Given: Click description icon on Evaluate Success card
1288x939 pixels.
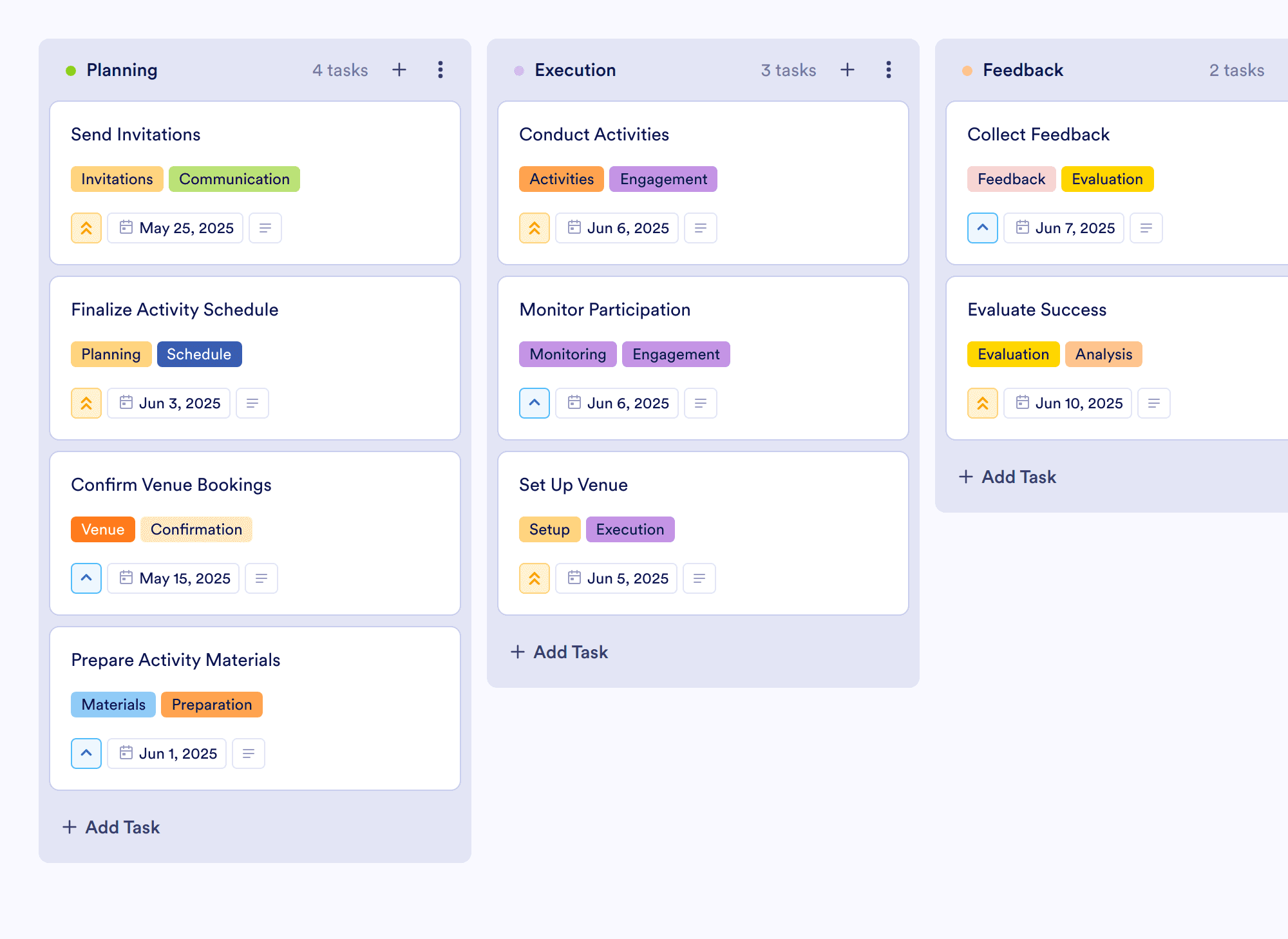Looking at the screenshot, I should 1154,403.
